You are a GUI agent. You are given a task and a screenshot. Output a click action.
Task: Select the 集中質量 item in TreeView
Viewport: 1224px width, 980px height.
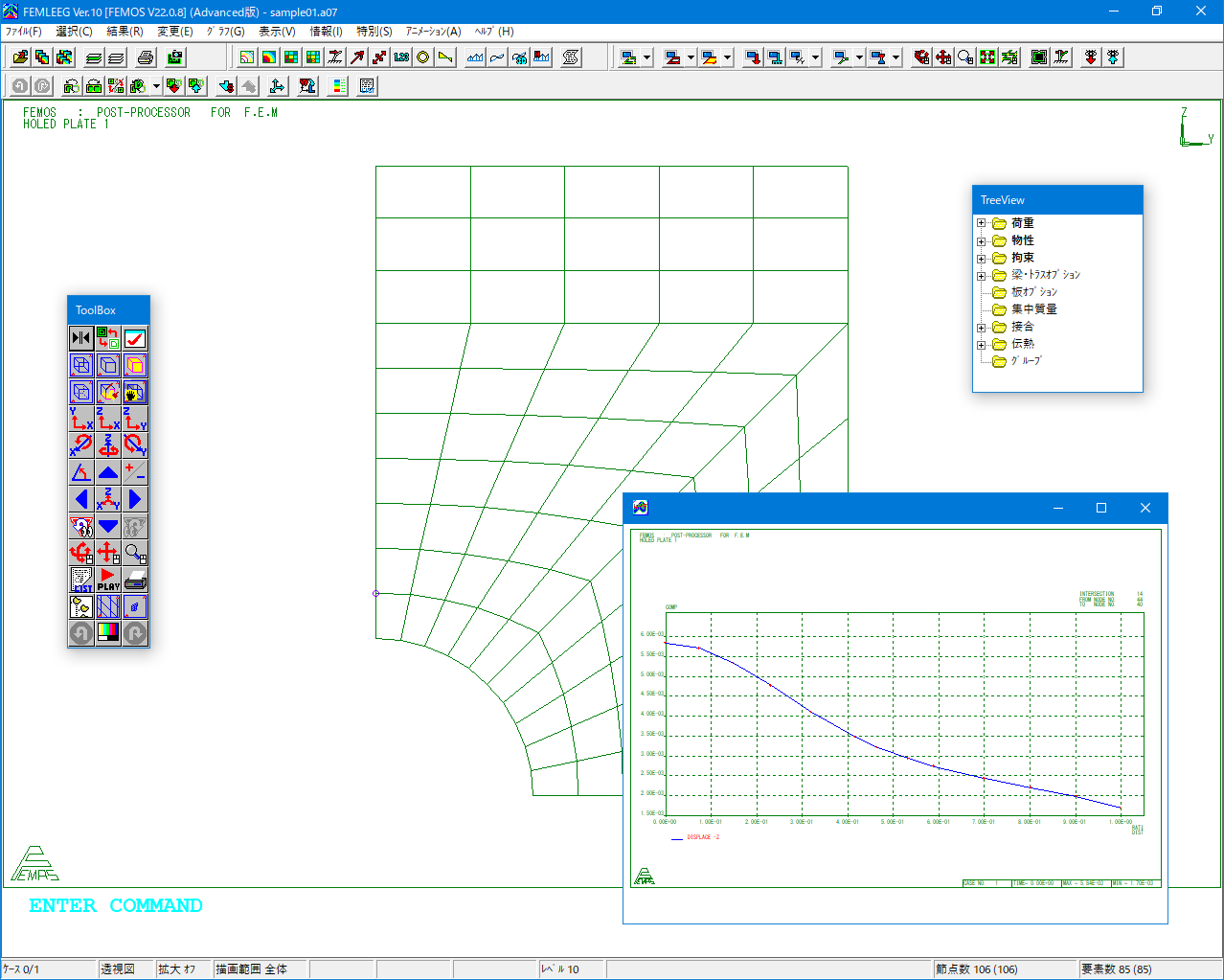[1033, 309]
